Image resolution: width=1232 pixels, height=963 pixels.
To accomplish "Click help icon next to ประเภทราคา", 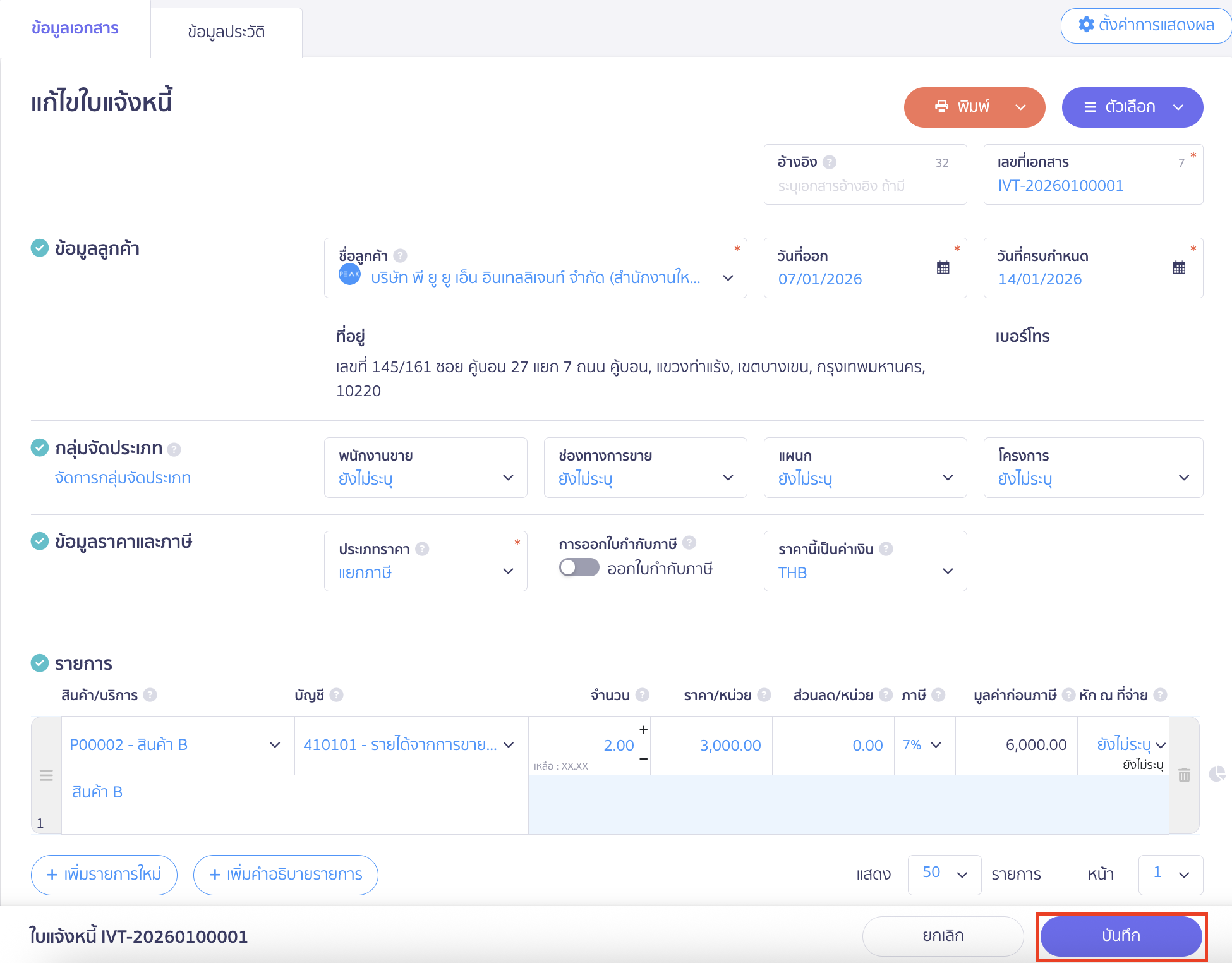I will click(422, 549).
